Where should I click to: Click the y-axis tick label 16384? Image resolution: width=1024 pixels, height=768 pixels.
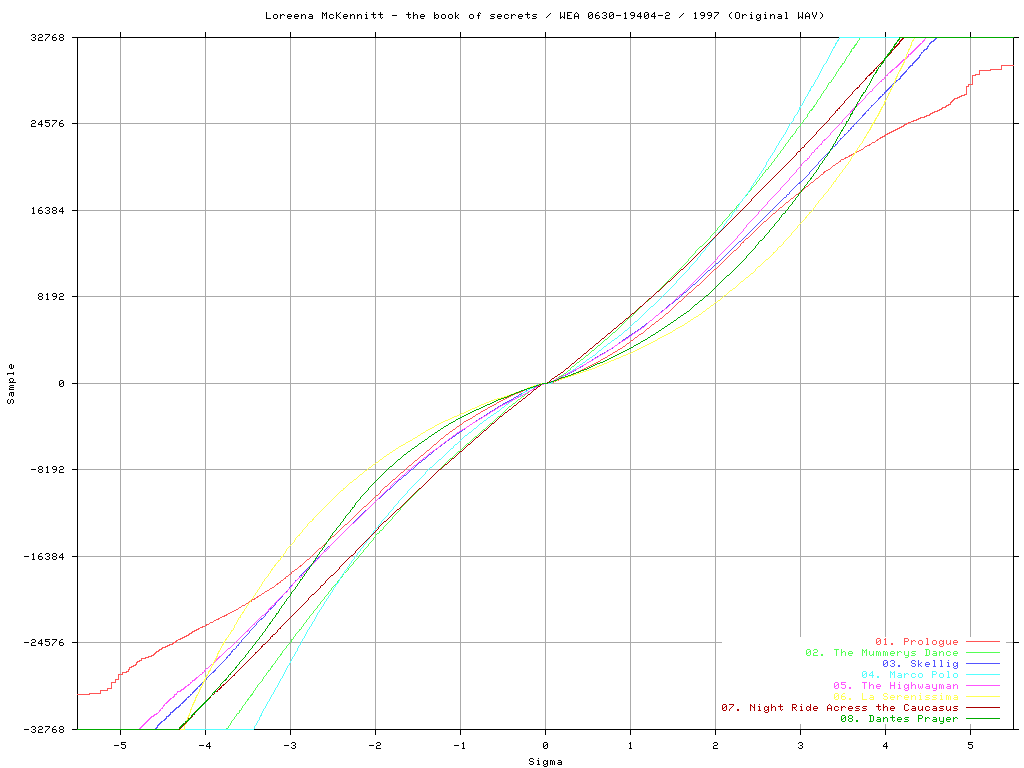pos(48,210)
